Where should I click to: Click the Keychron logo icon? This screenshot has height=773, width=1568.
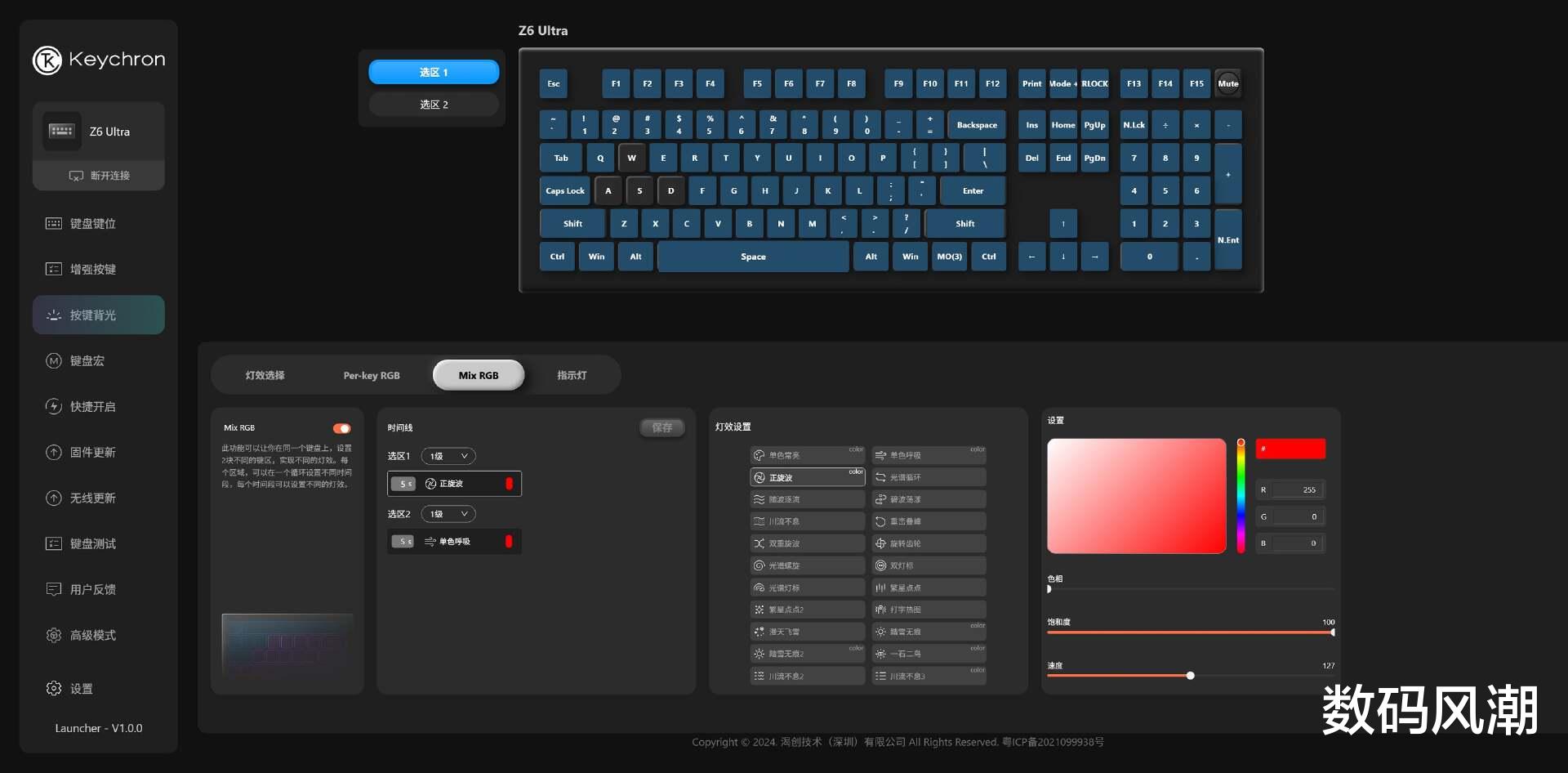click(47, 60)
